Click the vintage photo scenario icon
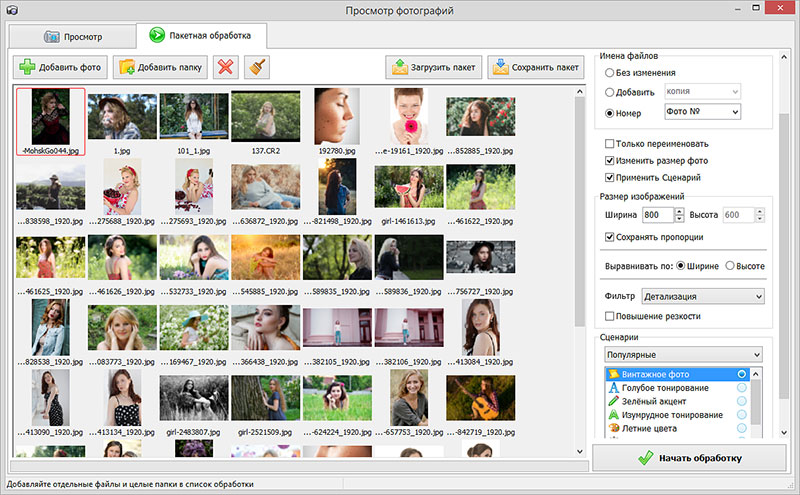 click(x=614, y=374)
